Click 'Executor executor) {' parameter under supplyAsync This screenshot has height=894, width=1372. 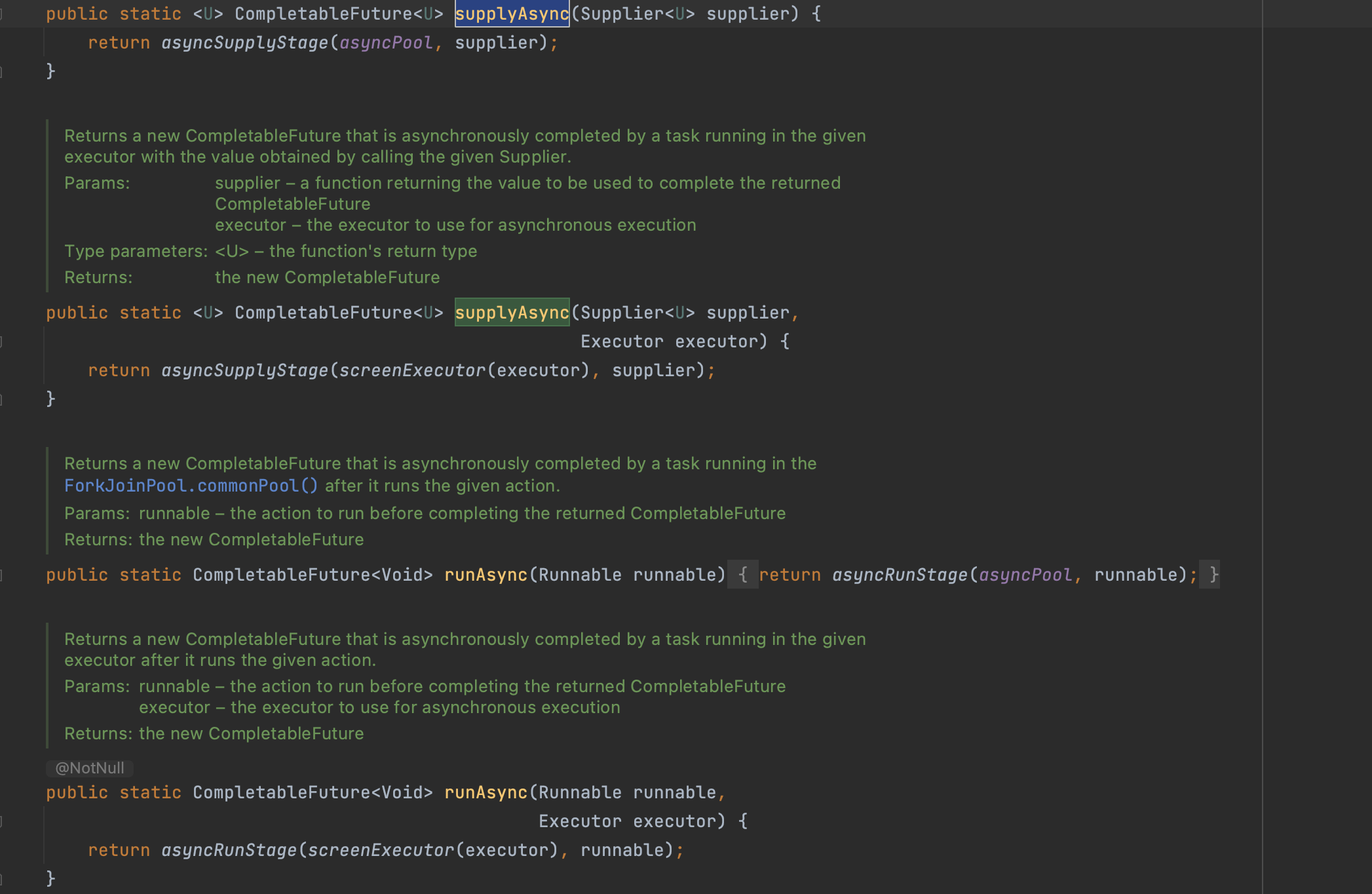pyautogui.click(x=685, y=341)
